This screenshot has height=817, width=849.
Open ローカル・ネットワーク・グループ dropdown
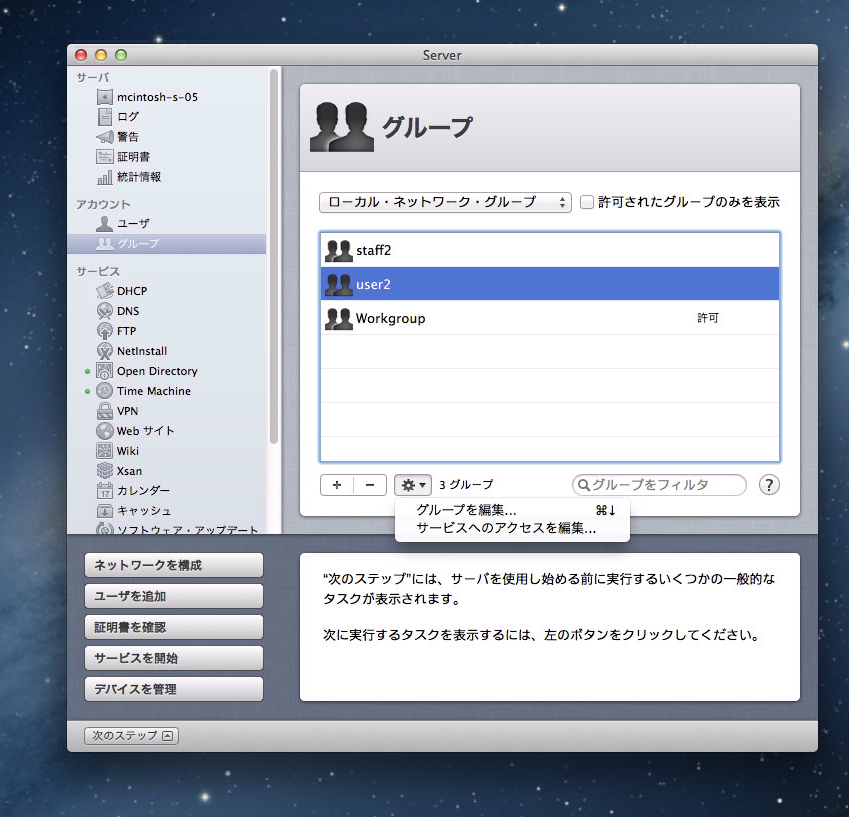click(445, 202)
